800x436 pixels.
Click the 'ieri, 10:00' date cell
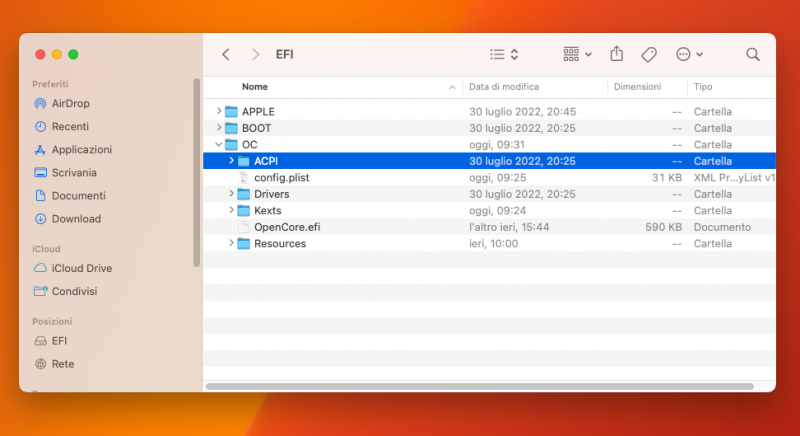(x=493, y=243)
